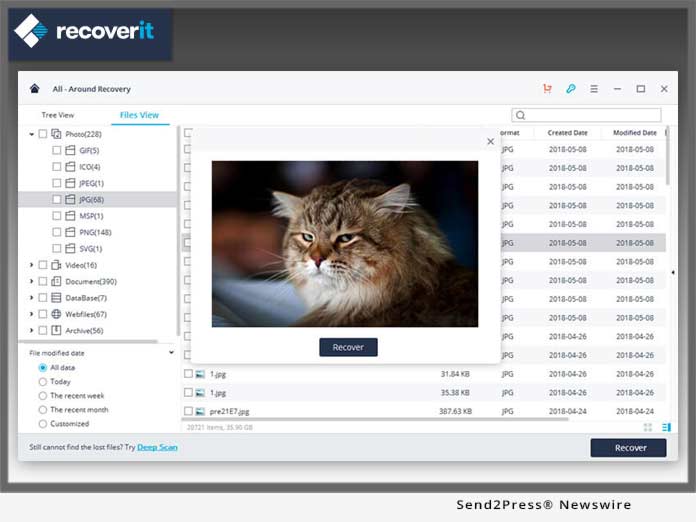
Task: Collapse the File modified date section
Action: (x=171, y=352)
